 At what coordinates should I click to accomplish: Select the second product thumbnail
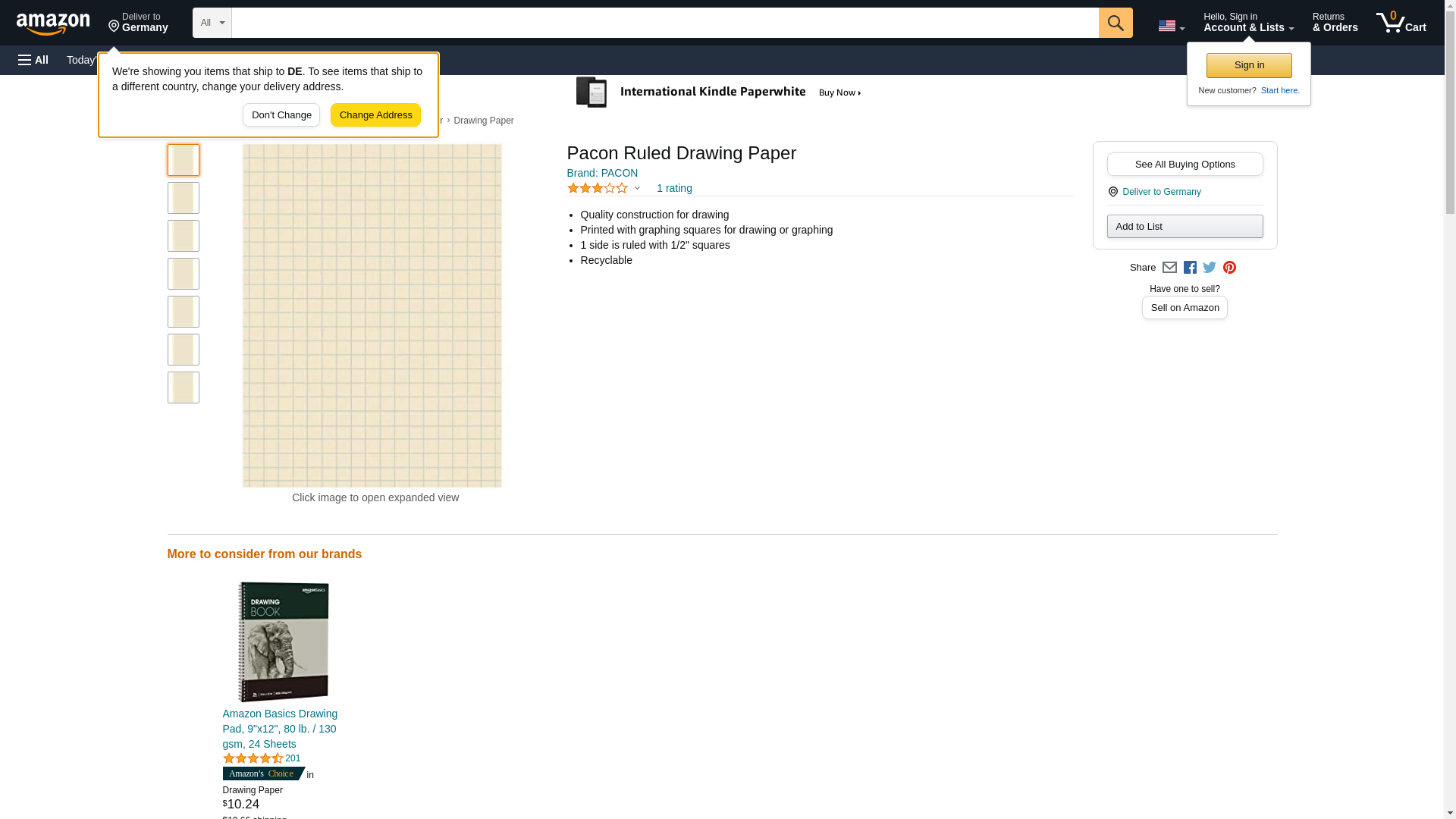(x=183, y=198)
